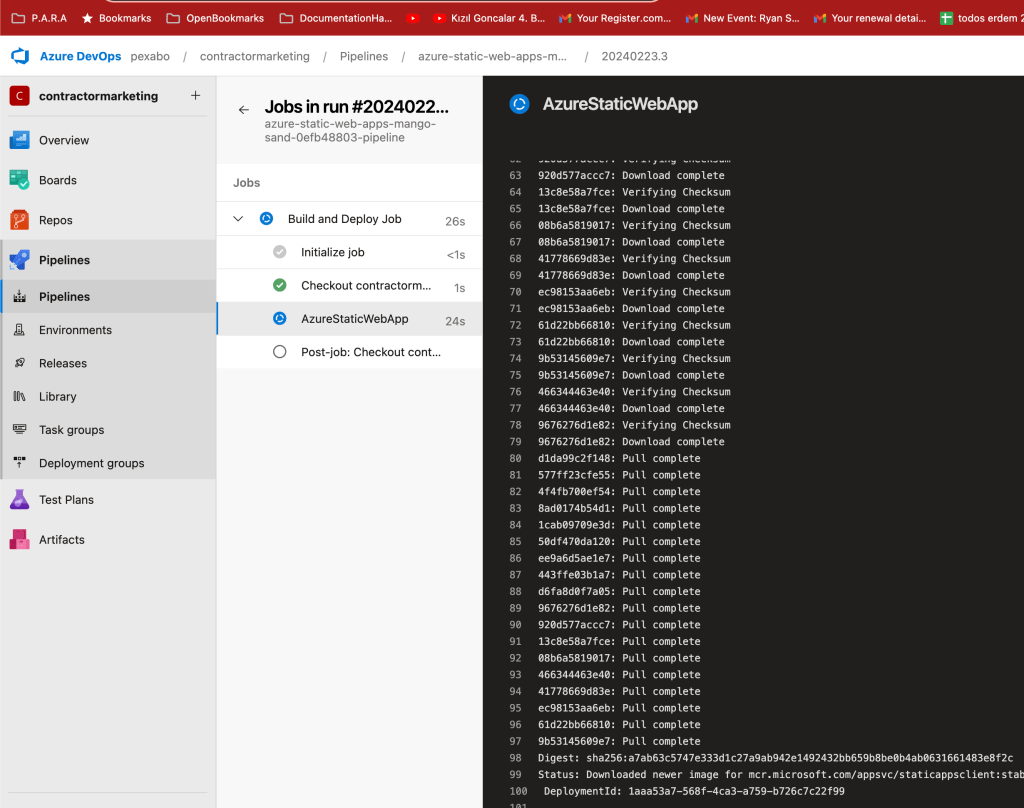Click the Environments icon
This screenshot has height=808, width=1024.
[x=20, y=330]
